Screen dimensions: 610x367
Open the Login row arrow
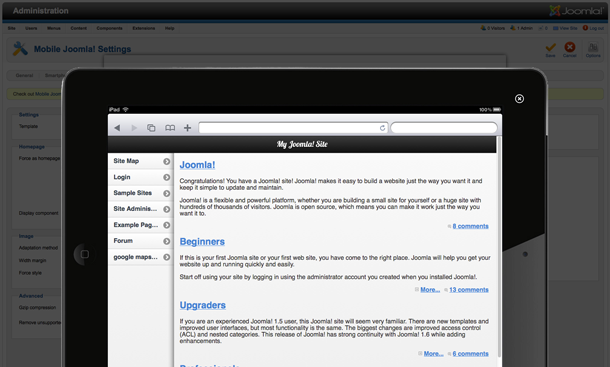(167, 177)
